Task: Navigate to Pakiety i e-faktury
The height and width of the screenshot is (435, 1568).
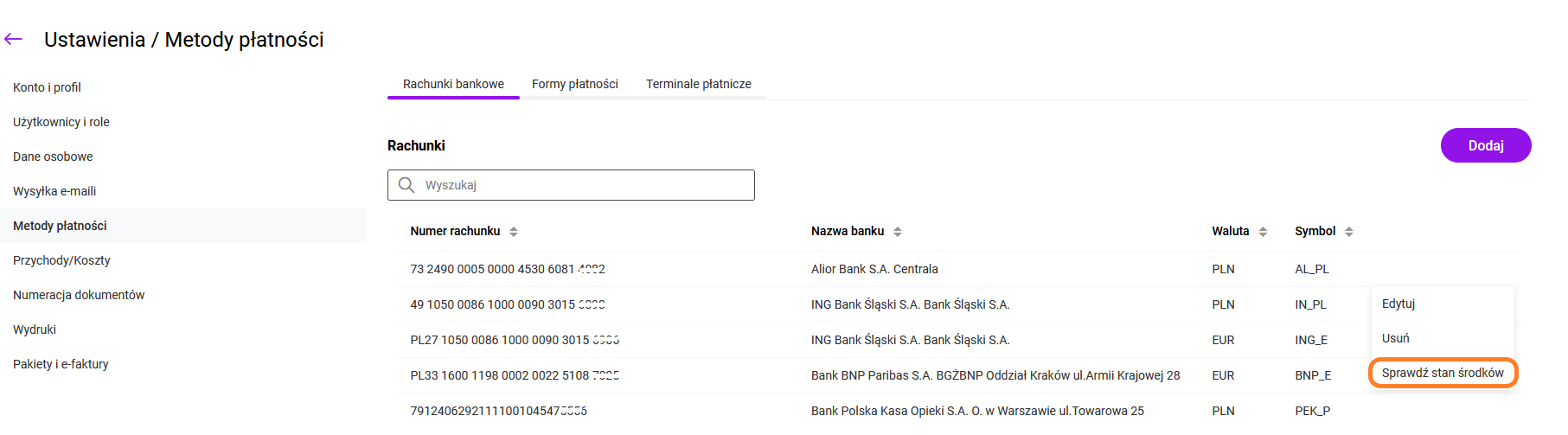Action: 61,364
